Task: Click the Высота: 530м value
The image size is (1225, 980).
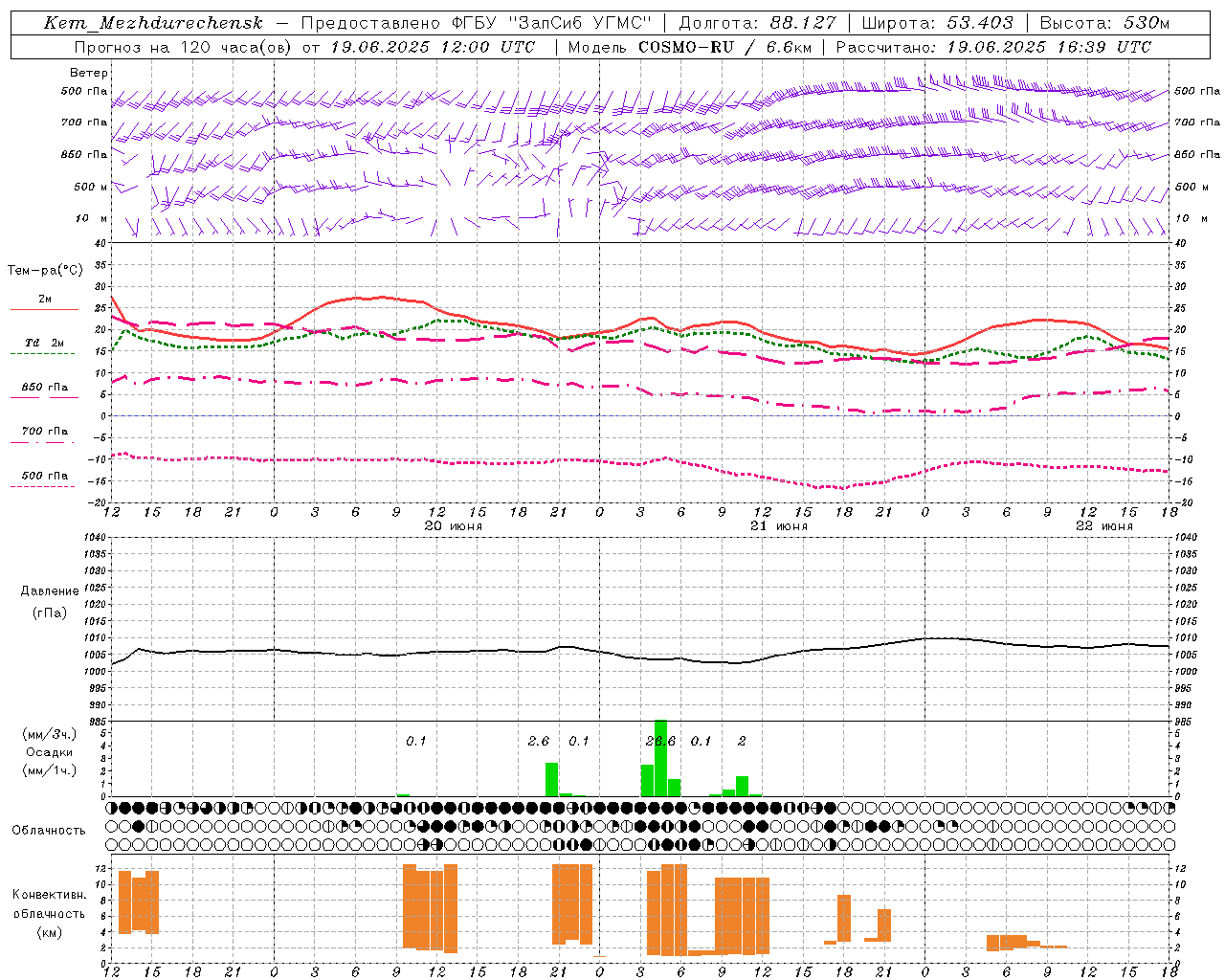Action: click(x=1104, y=23)
